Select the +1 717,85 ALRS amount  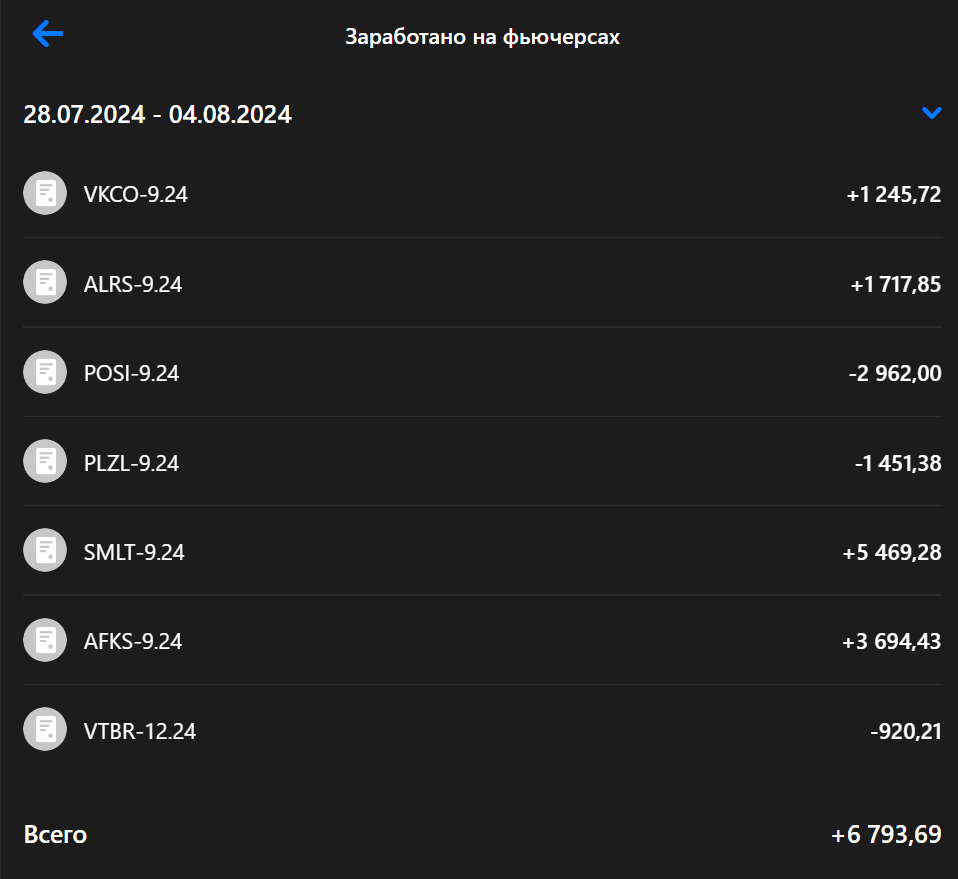tap(891, 282)
